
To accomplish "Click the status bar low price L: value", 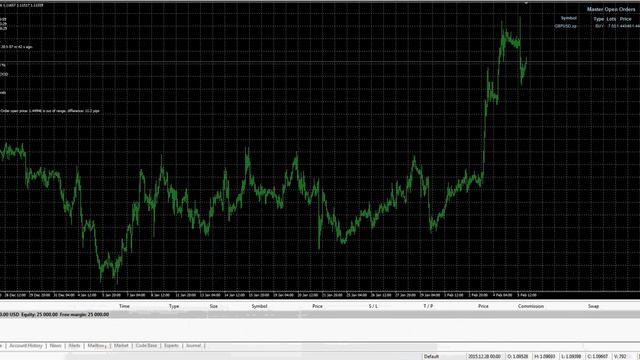I will [571, 357].
